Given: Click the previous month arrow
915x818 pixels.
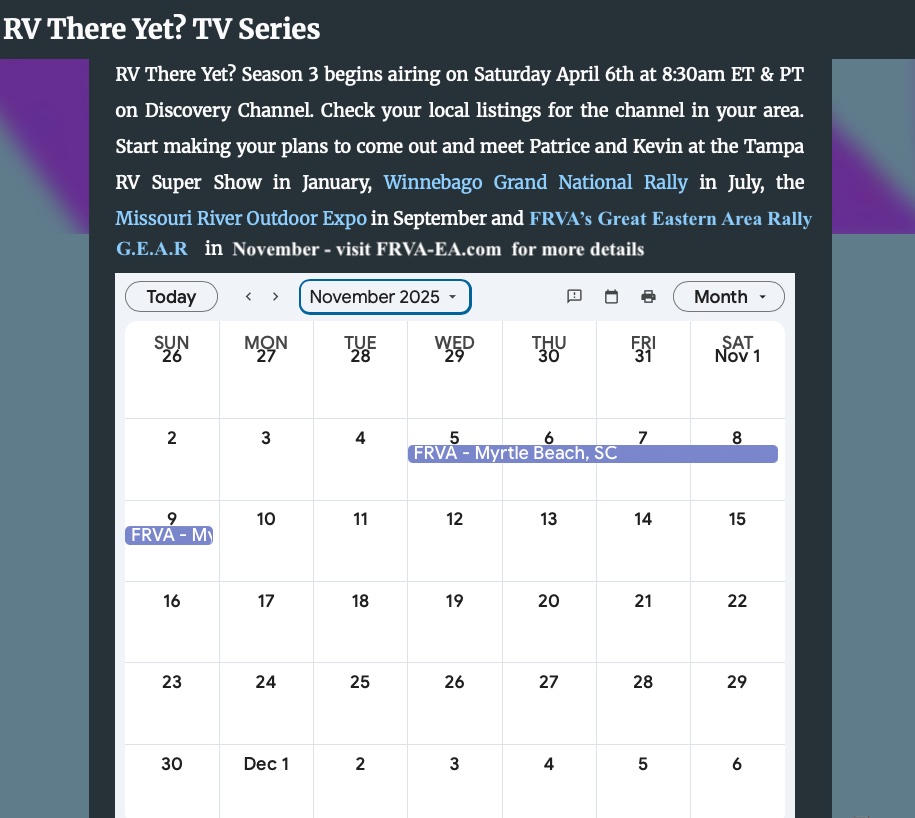Looking at the screenshot, I should [248, 297].
